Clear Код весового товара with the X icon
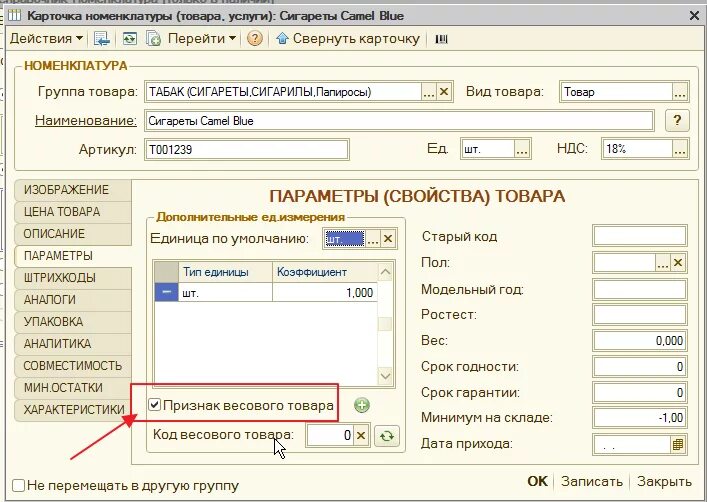The height and width of the screenshot is (502, 707). [361, 435]
